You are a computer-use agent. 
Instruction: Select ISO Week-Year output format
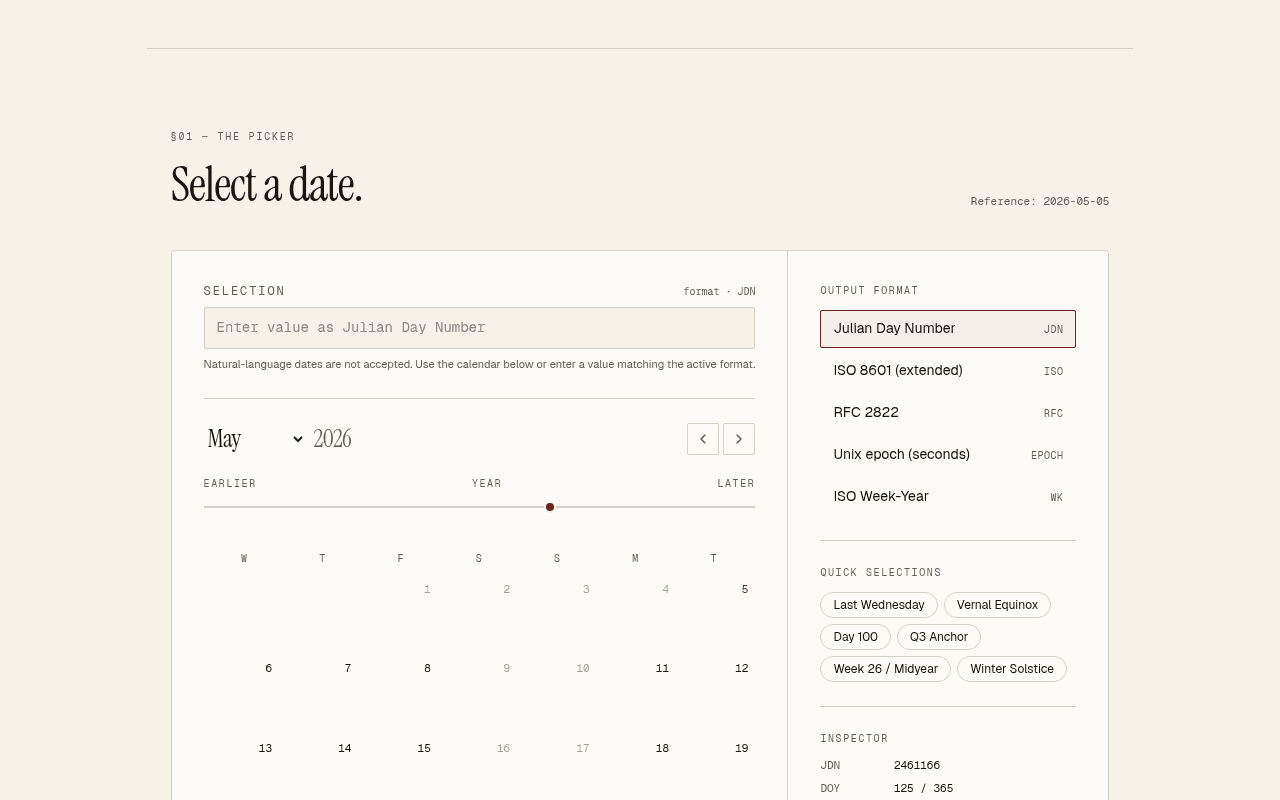(948, 497)
